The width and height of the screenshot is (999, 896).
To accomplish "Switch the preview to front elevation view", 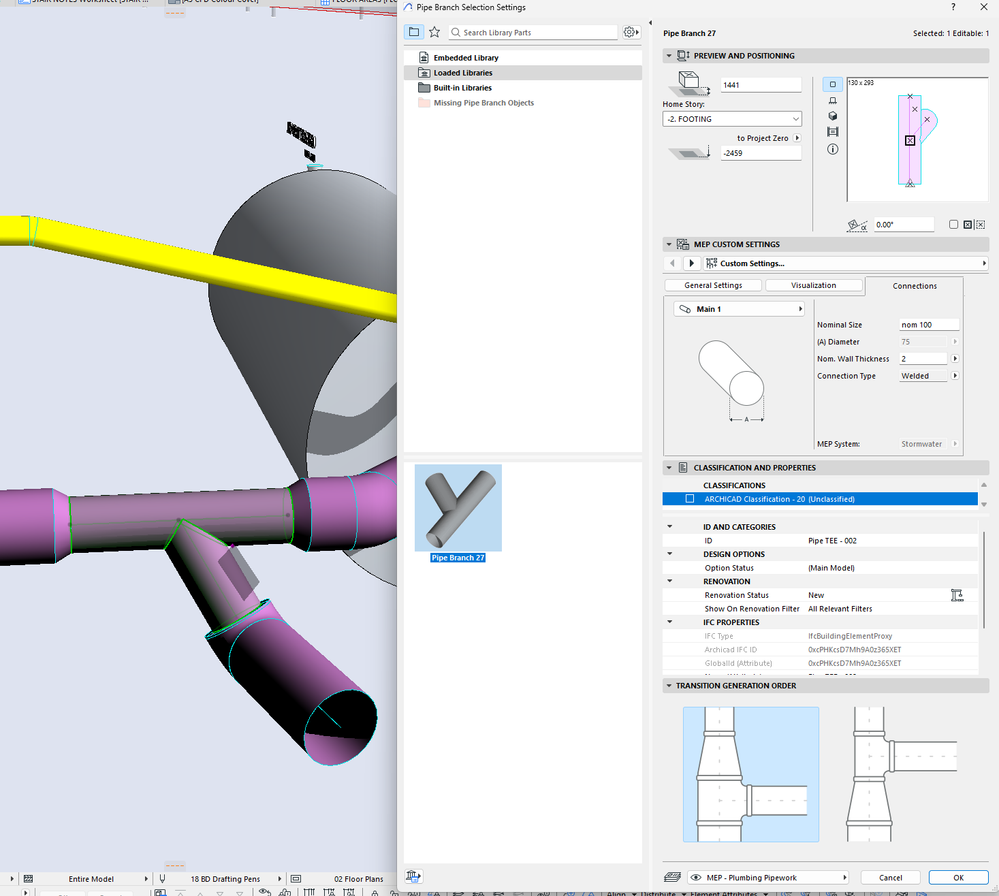I will [x=833, y=100].
